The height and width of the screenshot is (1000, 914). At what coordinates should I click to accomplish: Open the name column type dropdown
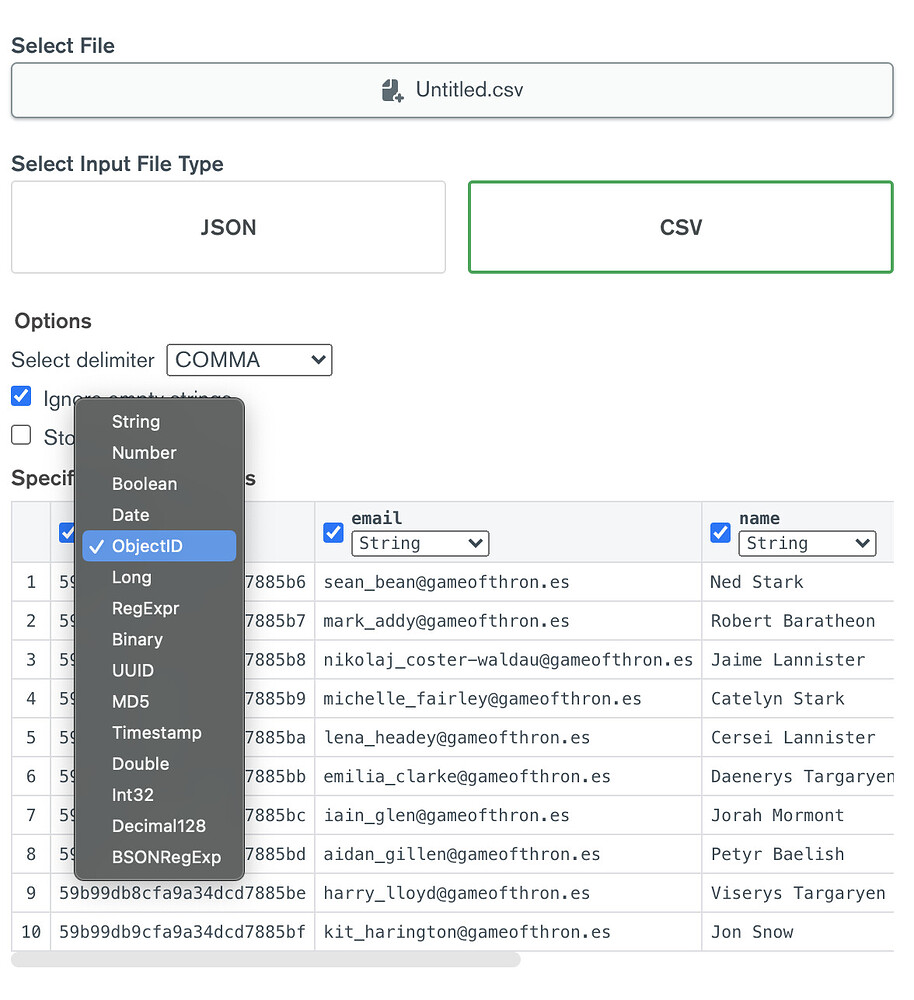coord(807,543)
